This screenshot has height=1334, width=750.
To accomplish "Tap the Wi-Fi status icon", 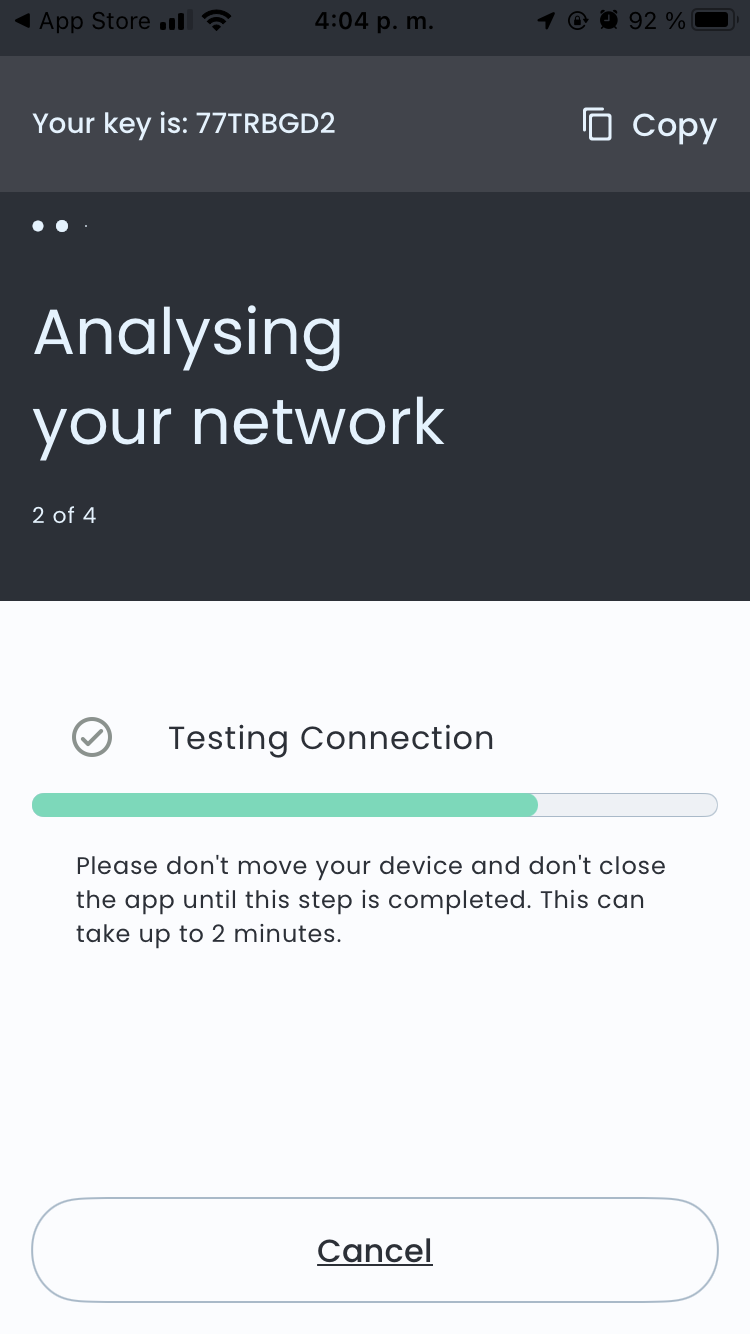I will (215, 20).
